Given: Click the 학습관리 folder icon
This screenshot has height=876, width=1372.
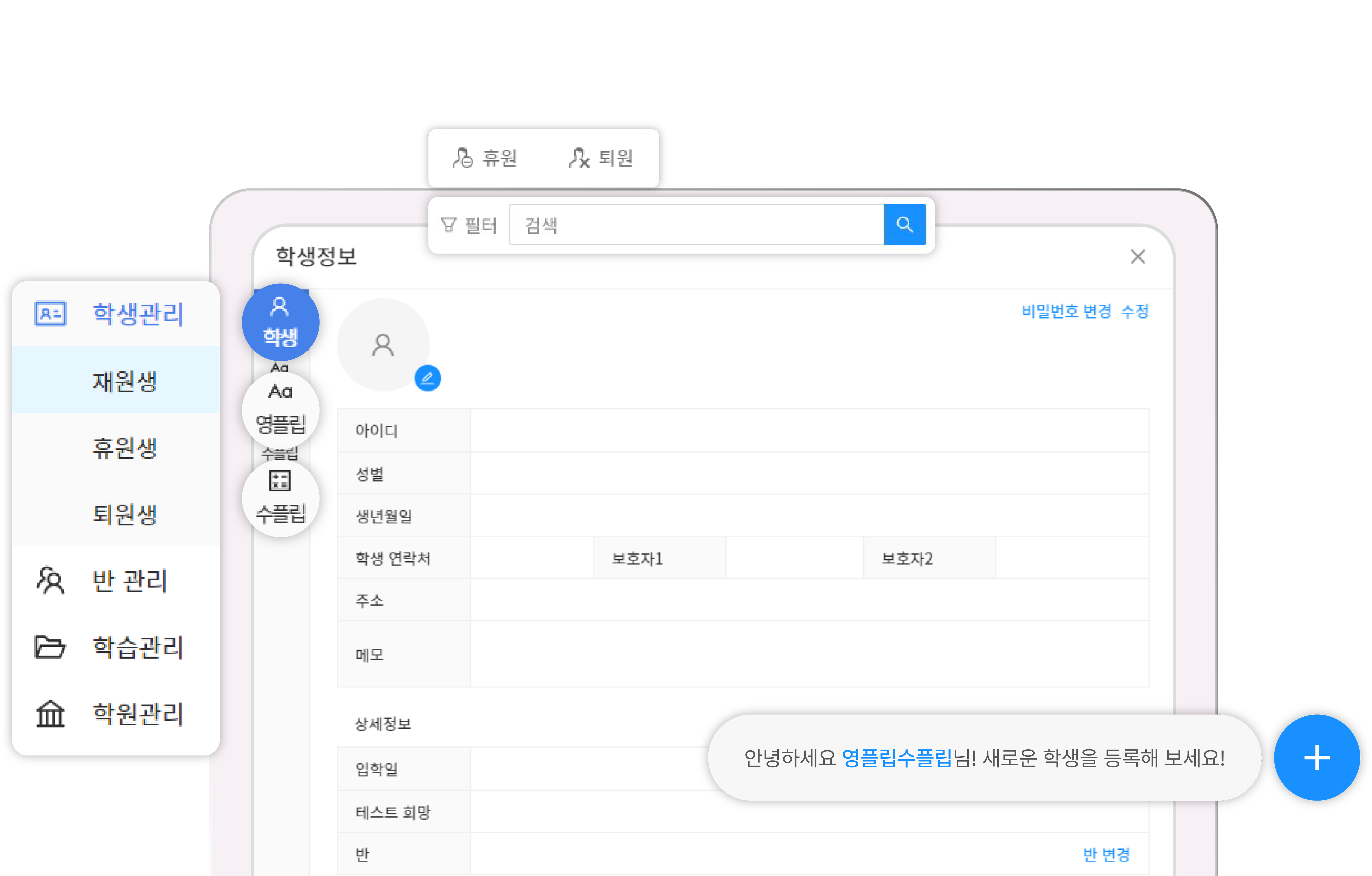Looking at the screenshot, I should pos(50,647).
